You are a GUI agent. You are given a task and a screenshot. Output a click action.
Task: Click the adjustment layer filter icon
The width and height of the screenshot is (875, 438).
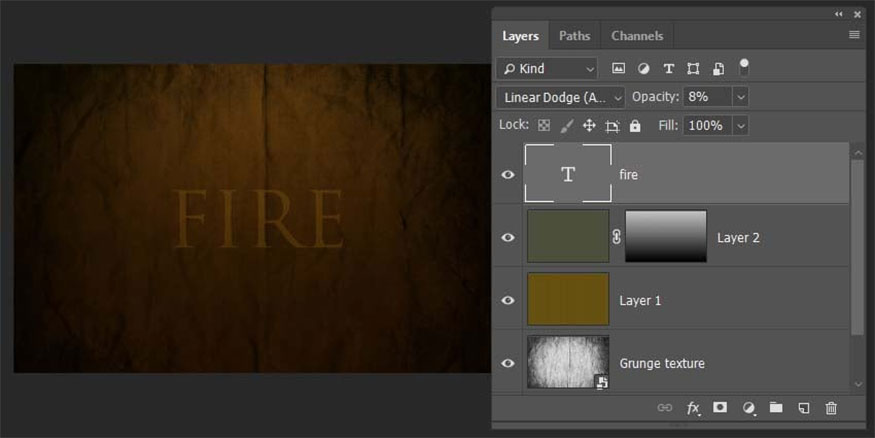click(643, 69)
